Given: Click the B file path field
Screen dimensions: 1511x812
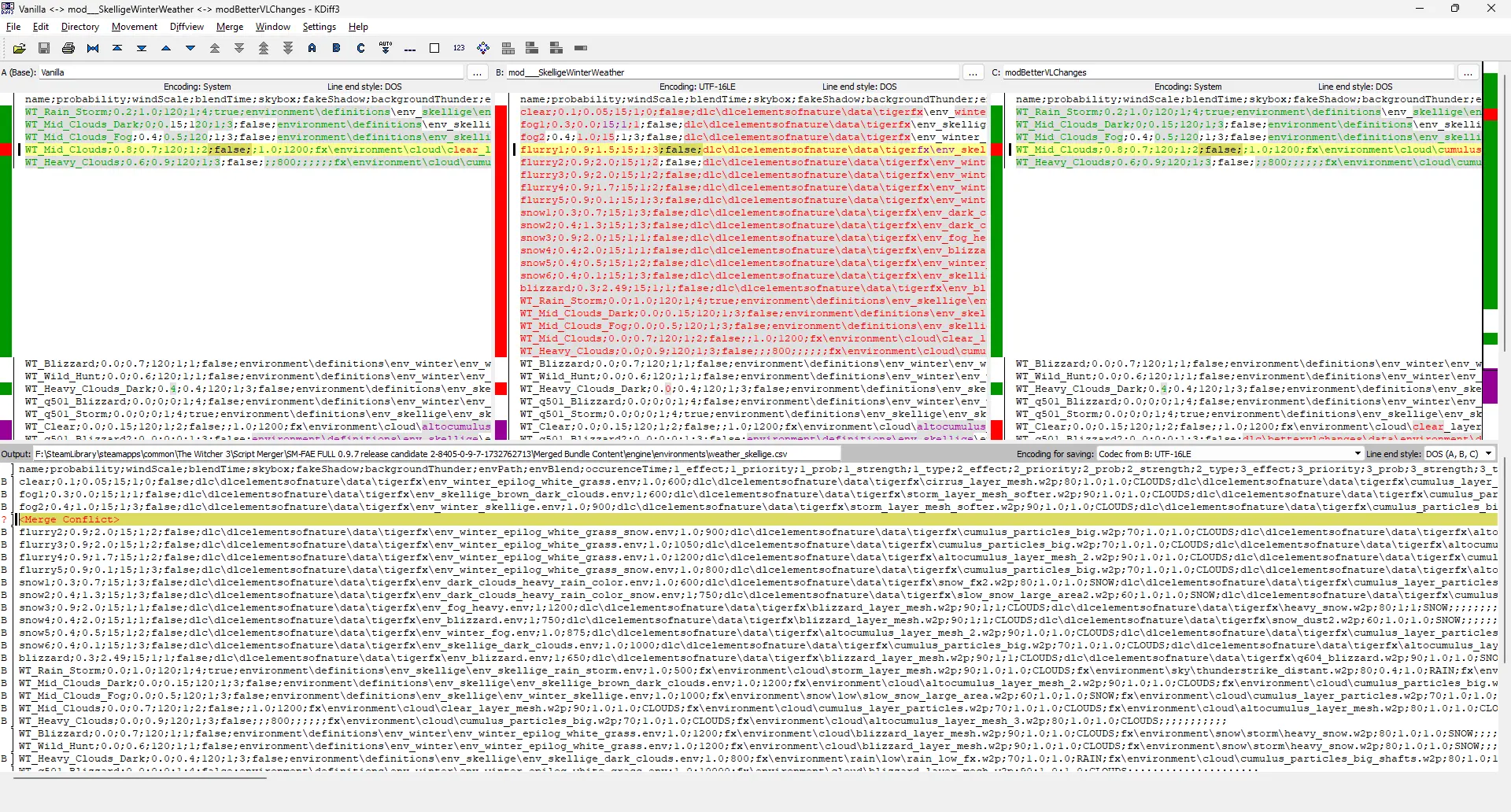Looking at the screenshot, I should [x=733, y=72].
